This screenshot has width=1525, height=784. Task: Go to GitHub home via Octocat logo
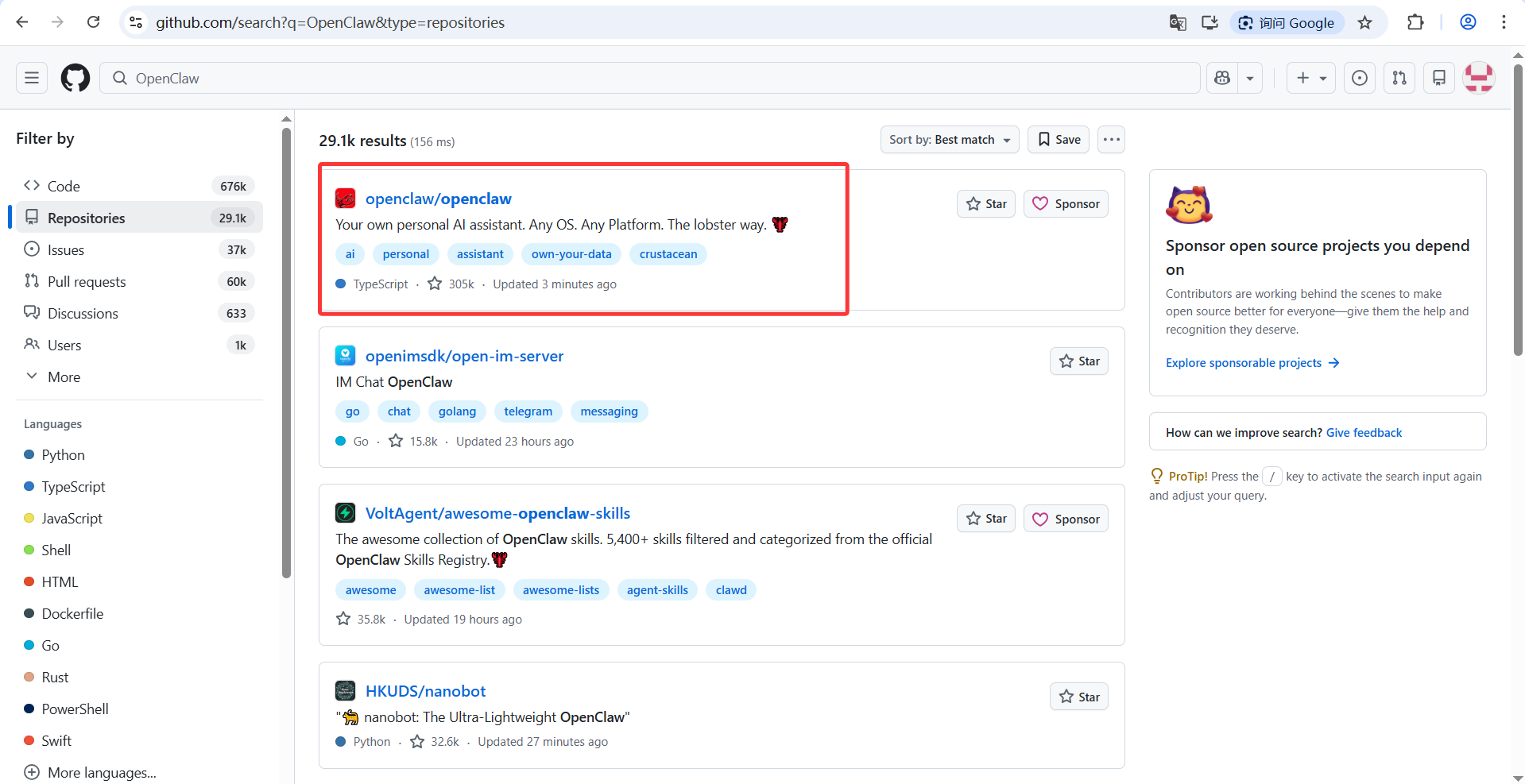[x=75, y=78]
